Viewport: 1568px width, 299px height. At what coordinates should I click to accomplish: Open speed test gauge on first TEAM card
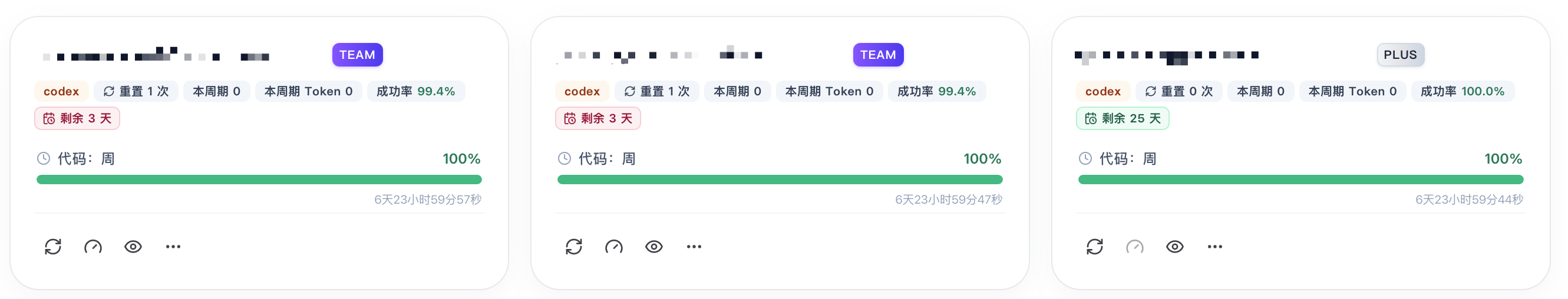93,247
